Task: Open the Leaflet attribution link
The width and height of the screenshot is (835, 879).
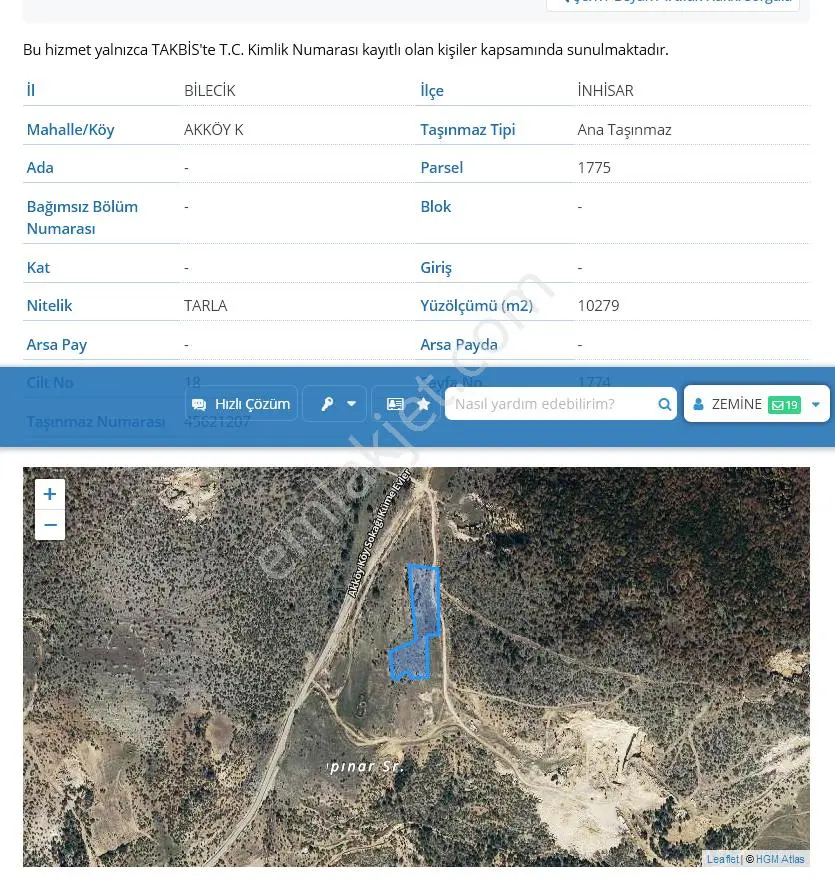Action: point(722,859)
